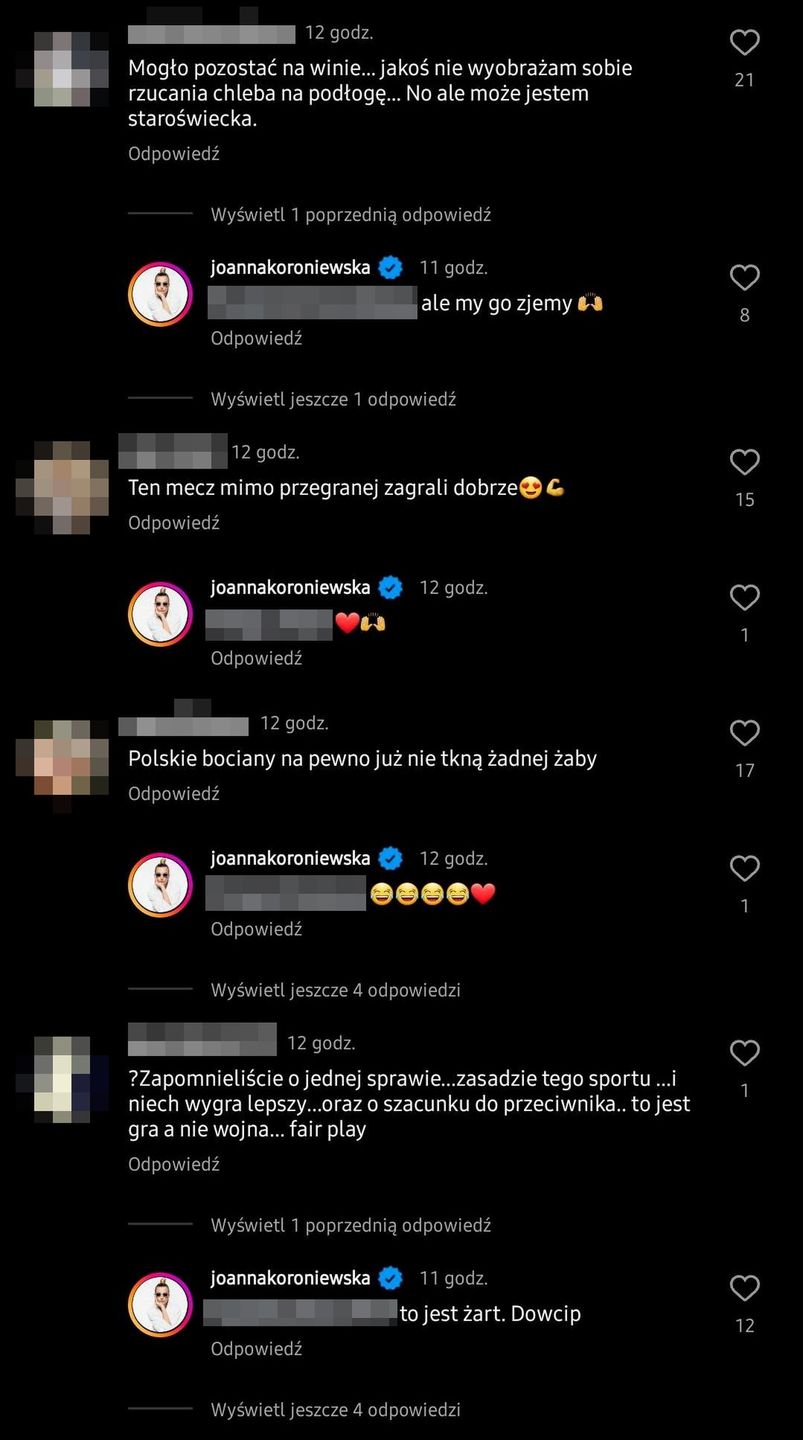Reply to 'Ten mecz mimo przegranej' comment via Odpowiedź
This screenshot has height=1440, width=803.
coord(174,523)
